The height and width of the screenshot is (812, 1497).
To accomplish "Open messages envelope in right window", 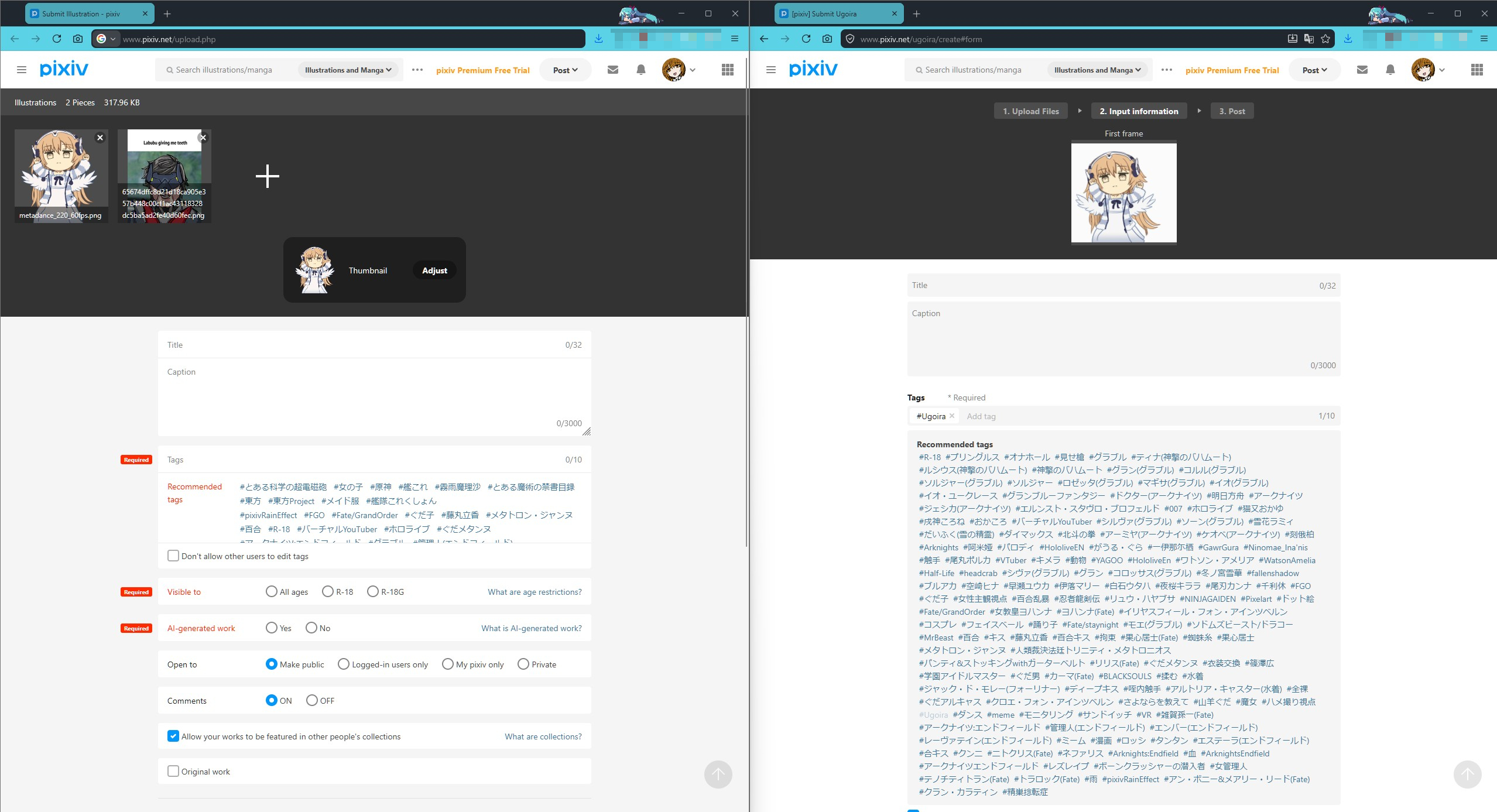I will 1362,70.
